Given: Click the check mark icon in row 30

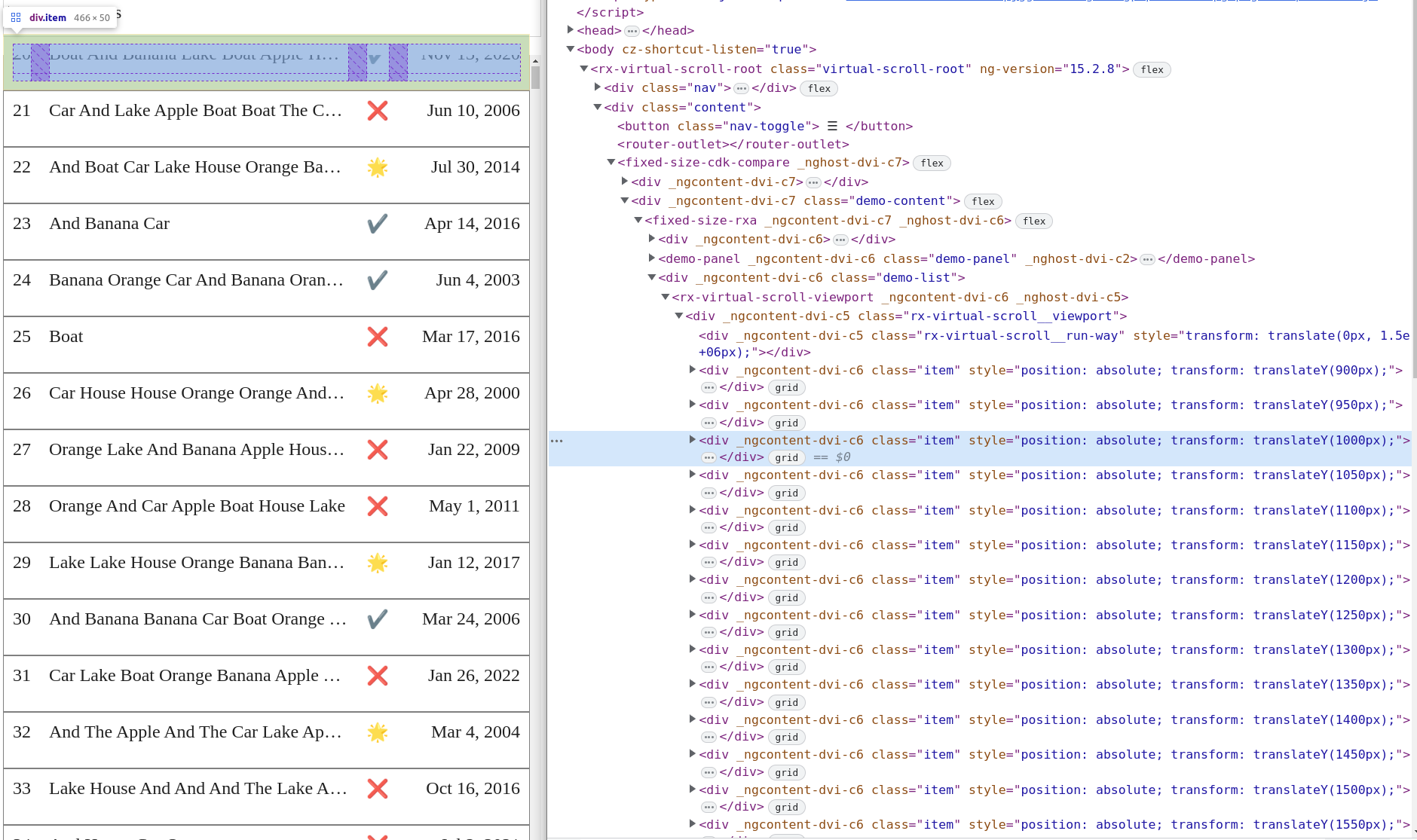Looking at the screenshot, I should pos(377,619).
